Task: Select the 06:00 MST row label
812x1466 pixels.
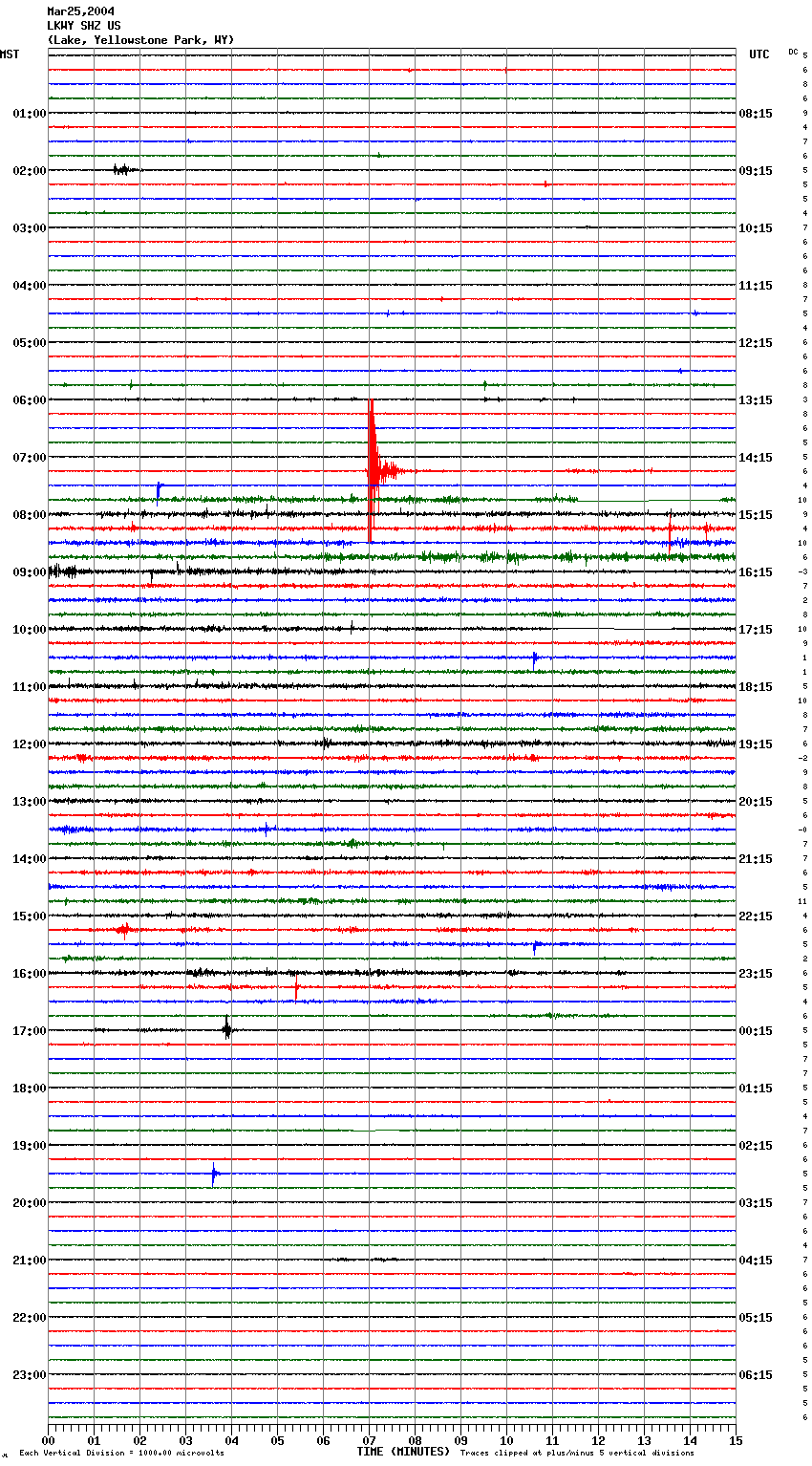Action: (30, 400)
